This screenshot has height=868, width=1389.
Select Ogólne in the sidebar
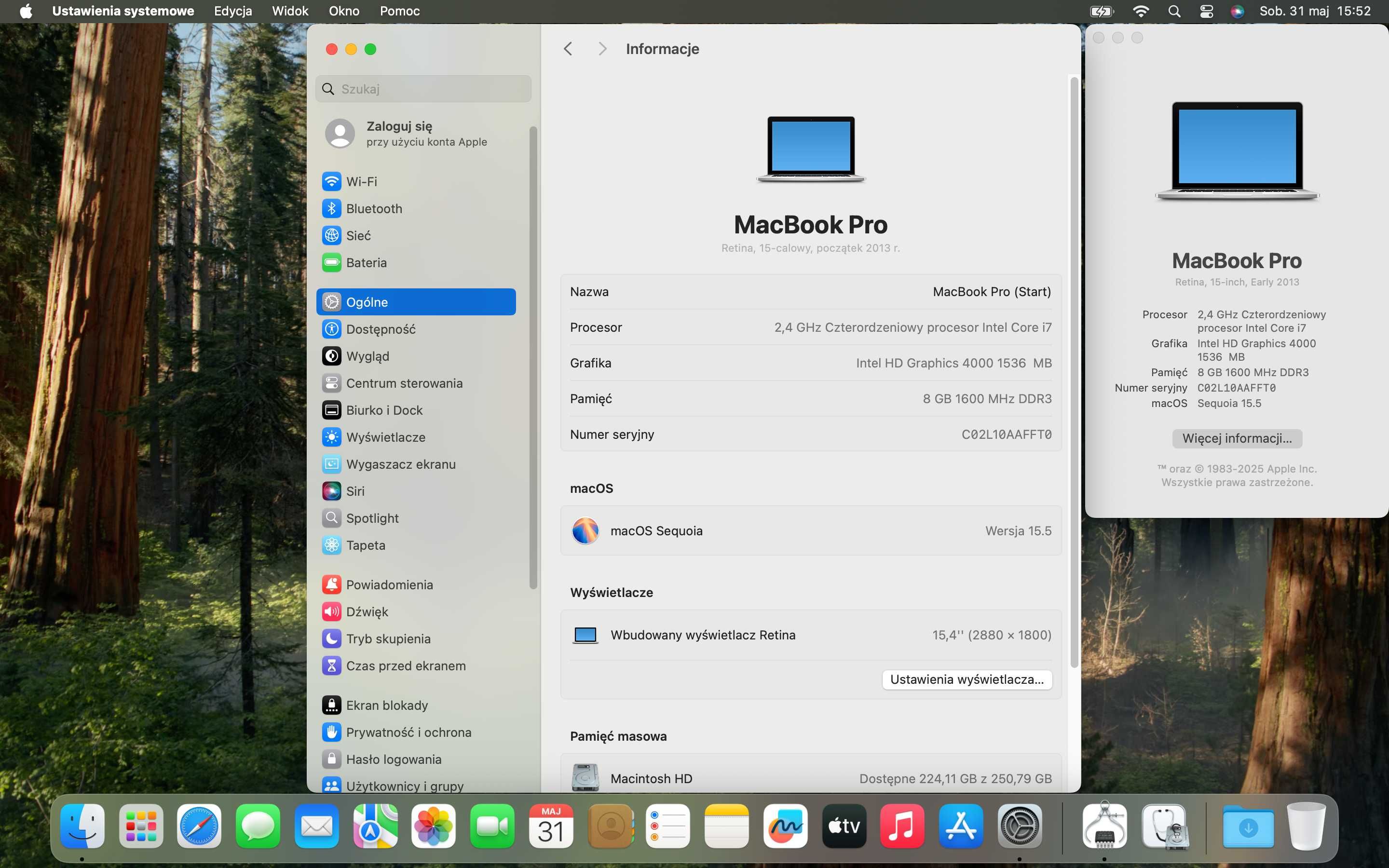point(416,302)
